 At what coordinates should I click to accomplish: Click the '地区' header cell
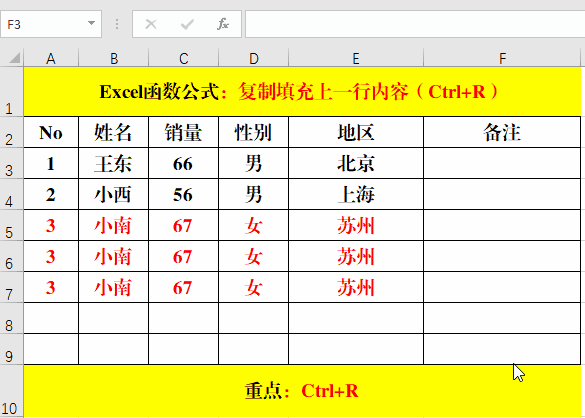click(x=356, y=132)
